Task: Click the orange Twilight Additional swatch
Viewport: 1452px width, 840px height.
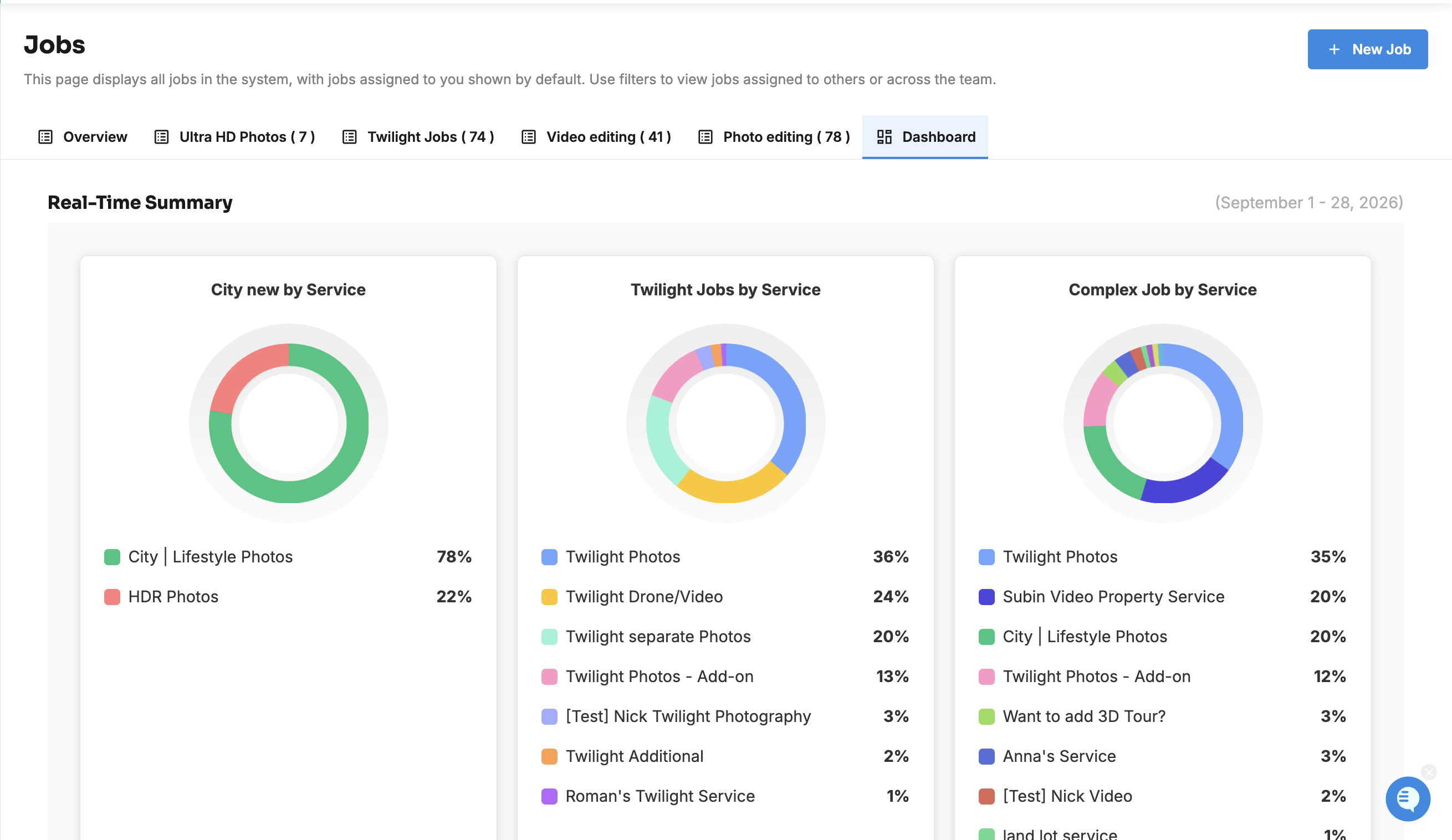Action: [x=549, y=756]
